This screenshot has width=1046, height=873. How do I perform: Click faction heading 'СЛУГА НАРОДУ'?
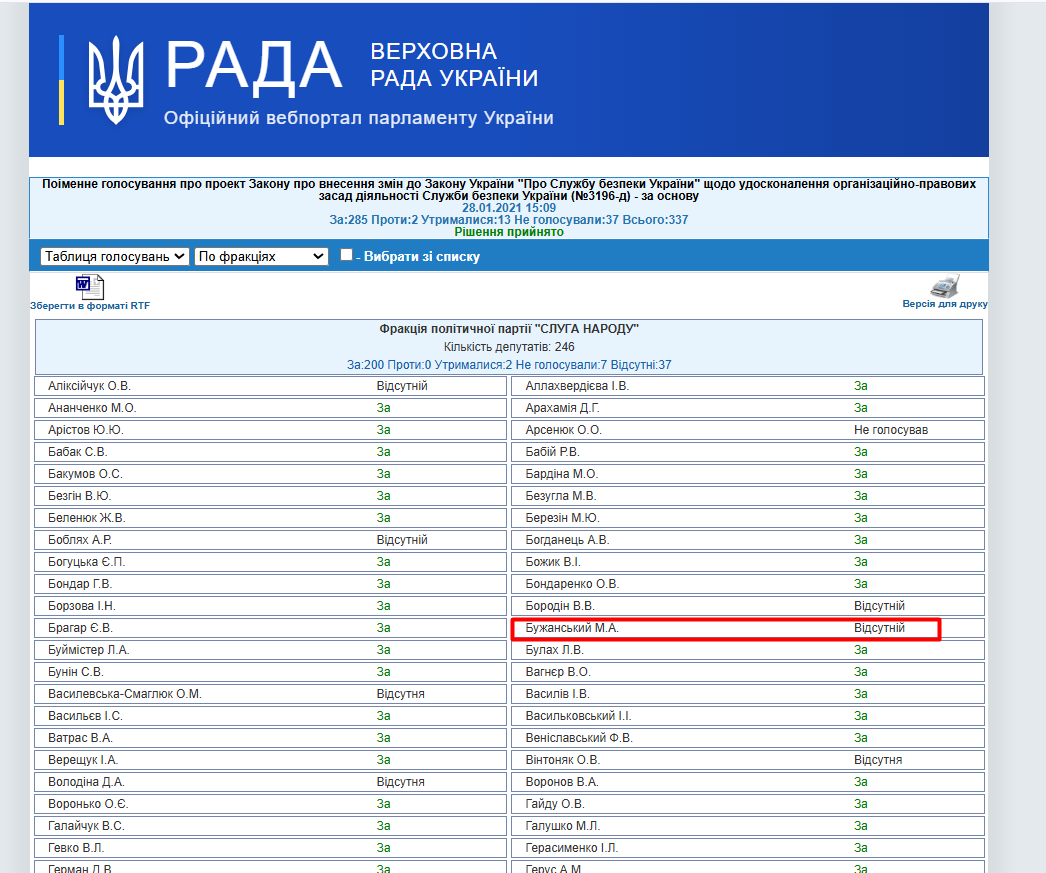click(509, 329)
